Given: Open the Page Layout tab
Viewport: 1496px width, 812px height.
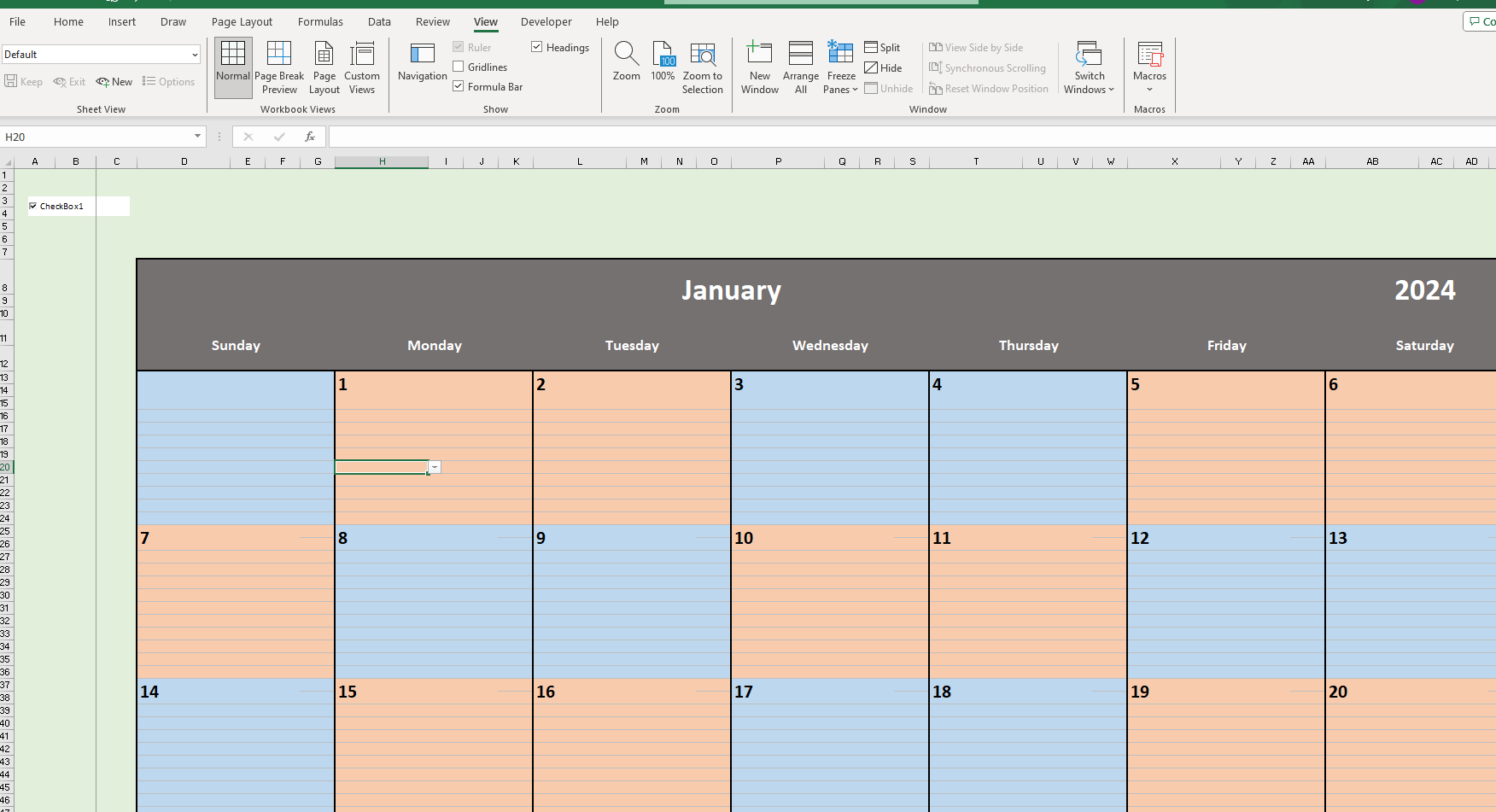Looking at the screenshot, I should pyautogui.click(x=242, y=21).
